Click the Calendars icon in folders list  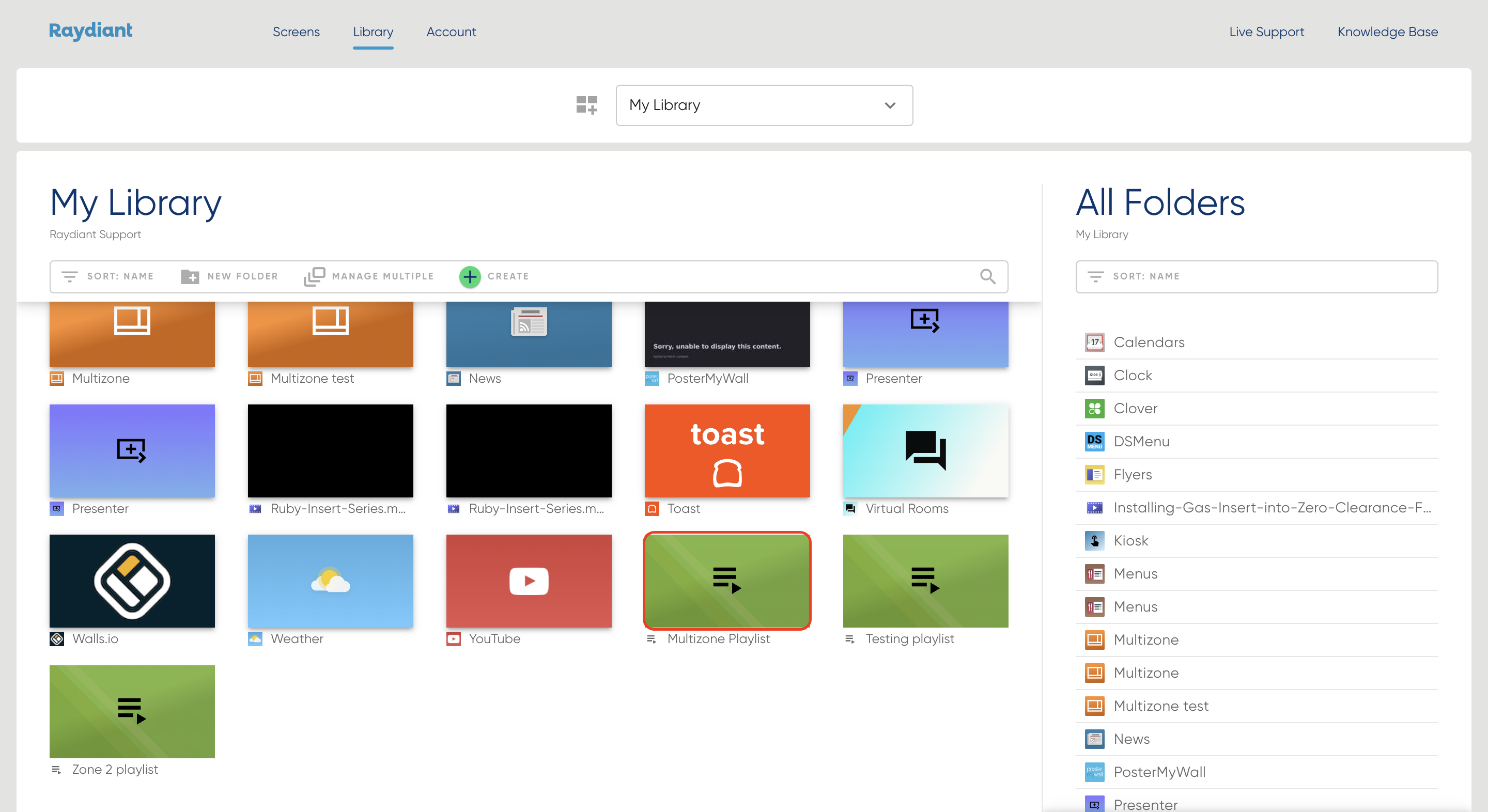point(1094,342)
